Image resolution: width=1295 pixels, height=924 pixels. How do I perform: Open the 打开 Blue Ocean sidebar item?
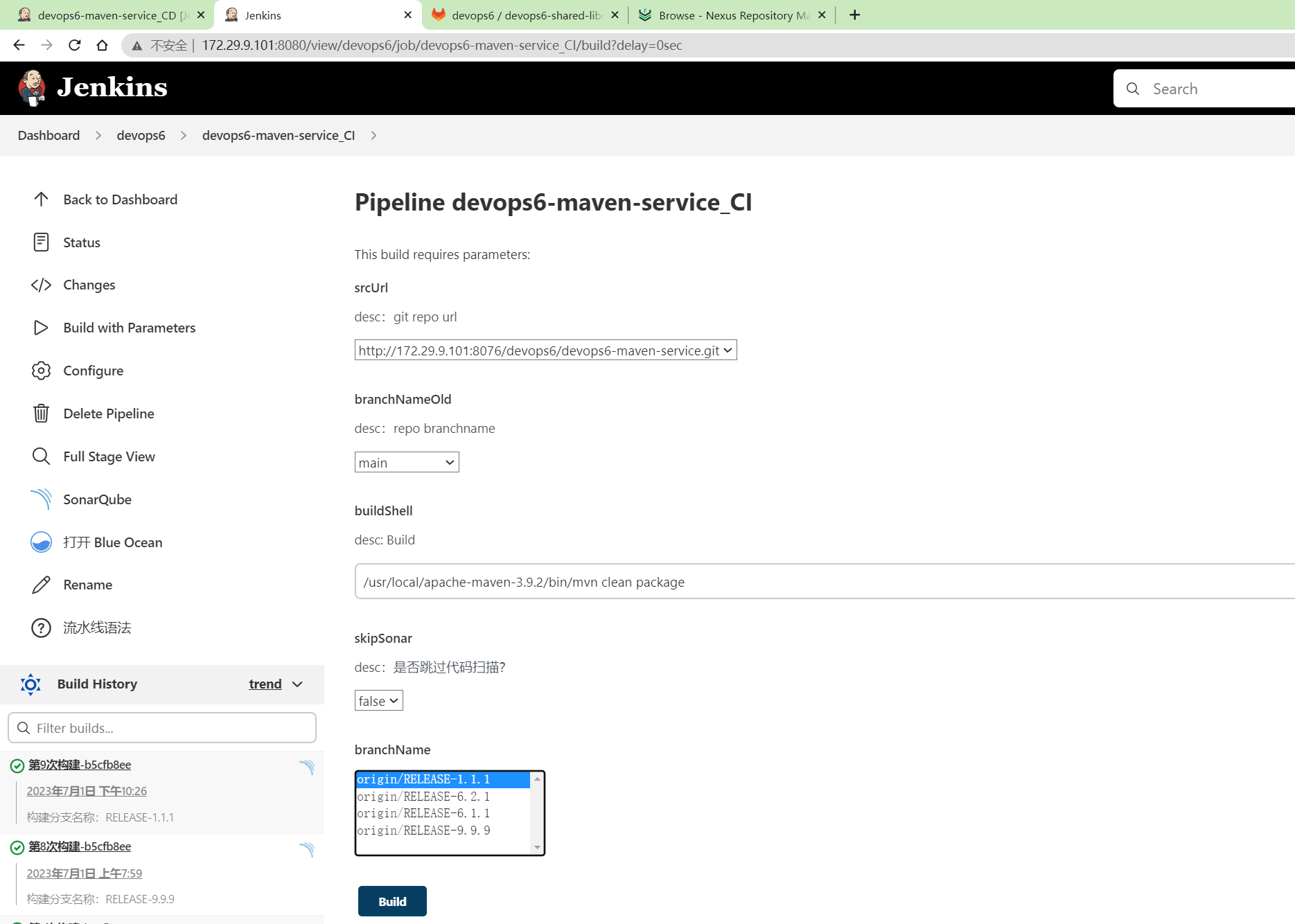coord(113,542)
